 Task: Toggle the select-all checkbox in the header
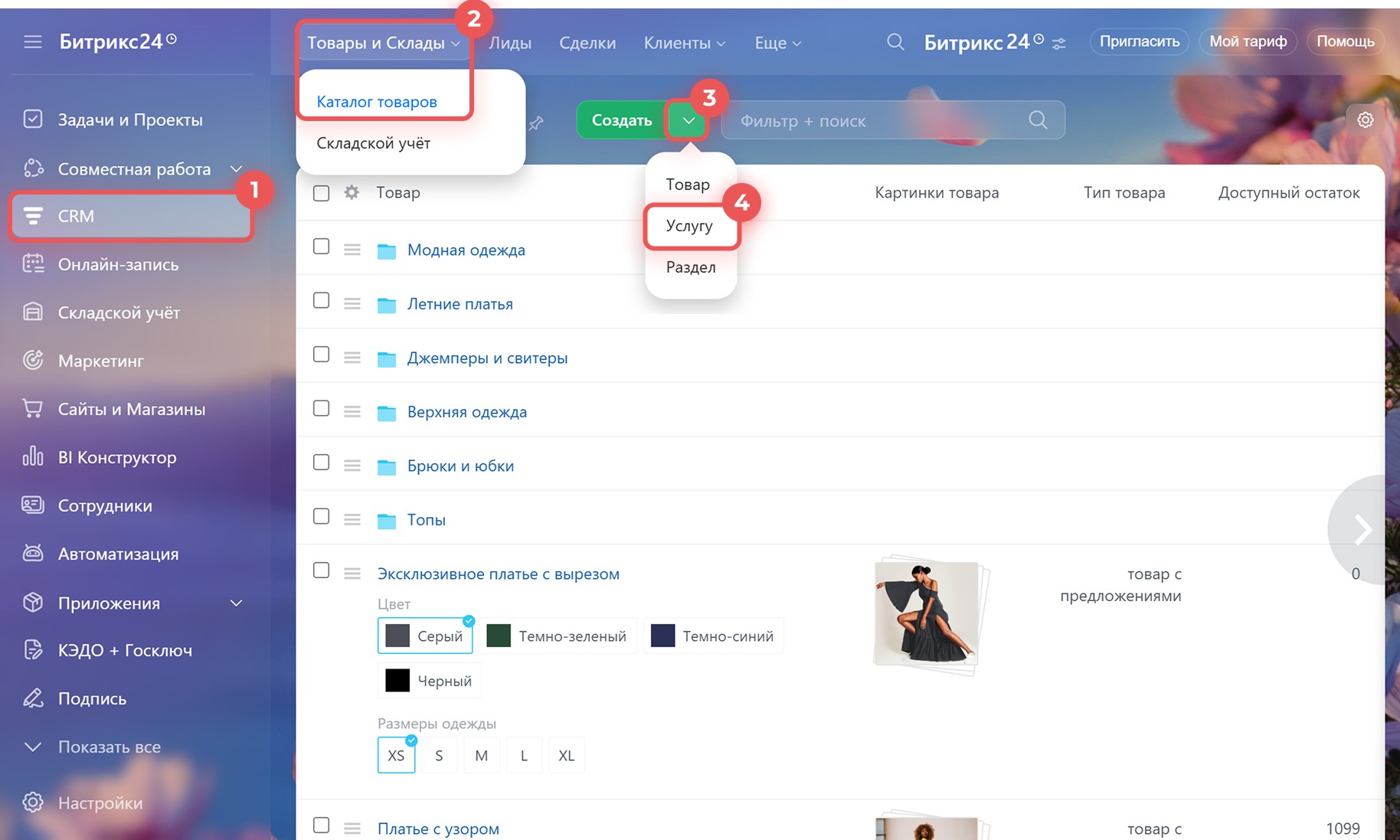tap(322, 193)
